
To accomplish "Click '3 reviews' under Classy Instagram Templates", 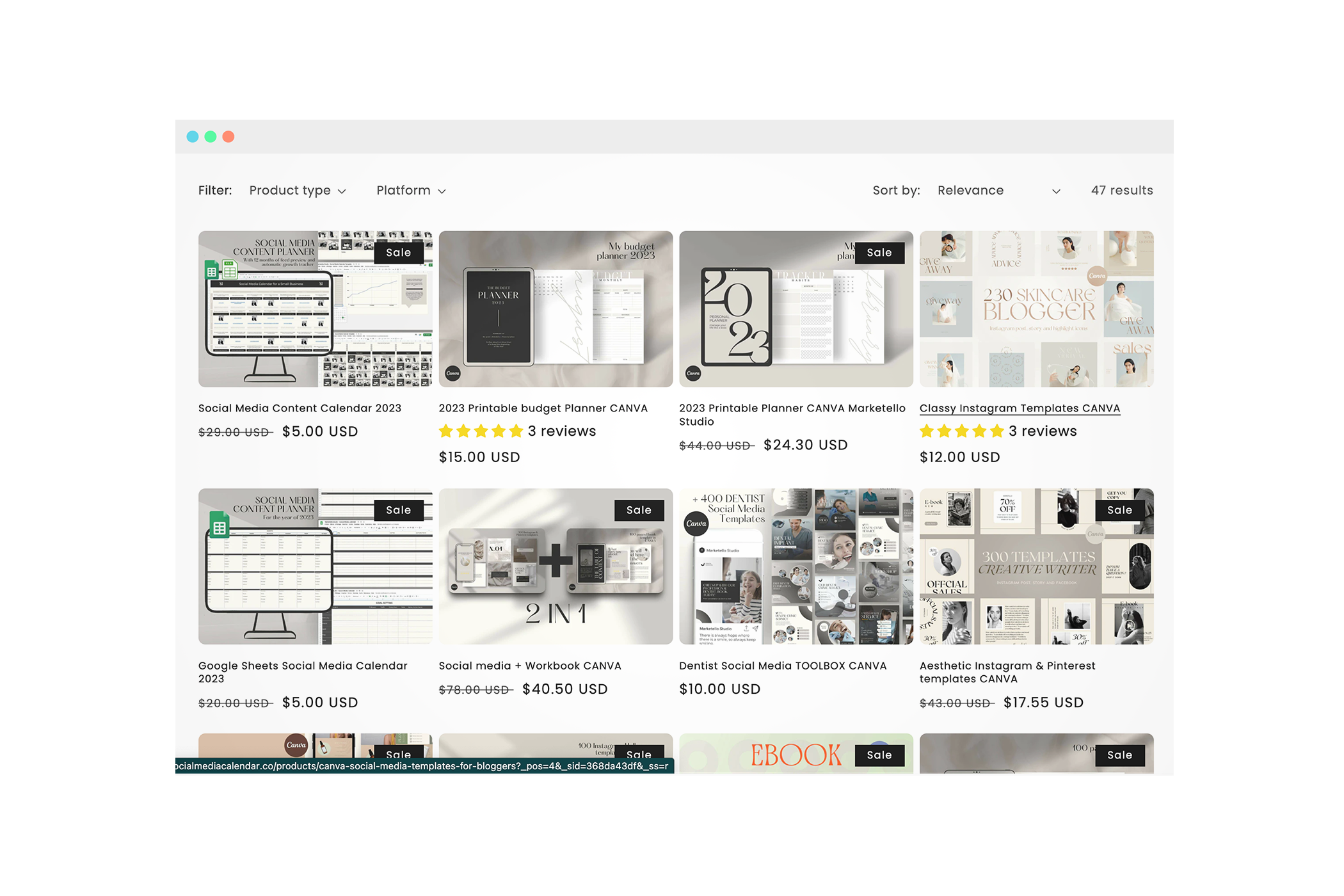I will tap(1043, 431).
